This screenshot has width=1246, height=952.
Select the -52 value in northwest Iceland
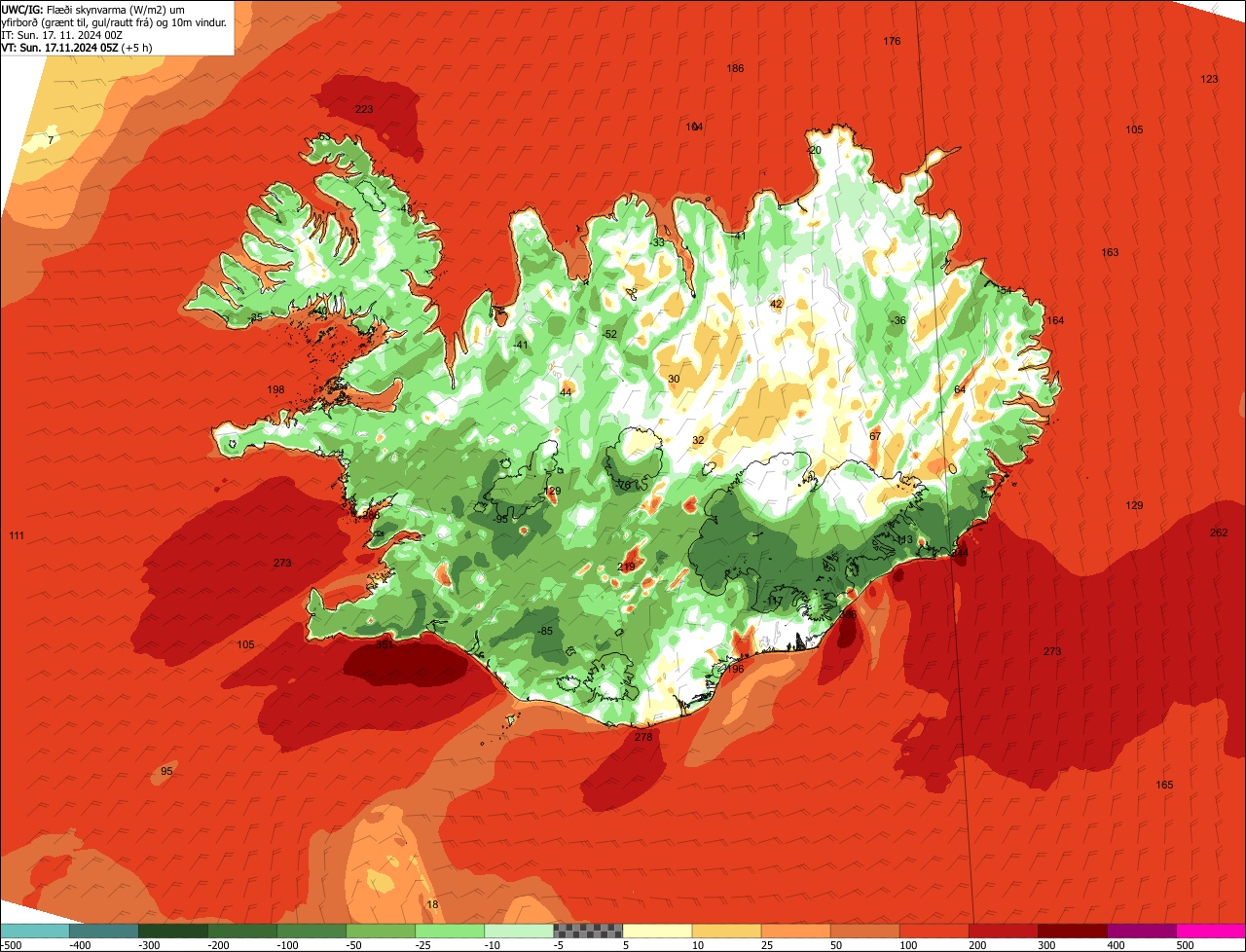(609, 334)
